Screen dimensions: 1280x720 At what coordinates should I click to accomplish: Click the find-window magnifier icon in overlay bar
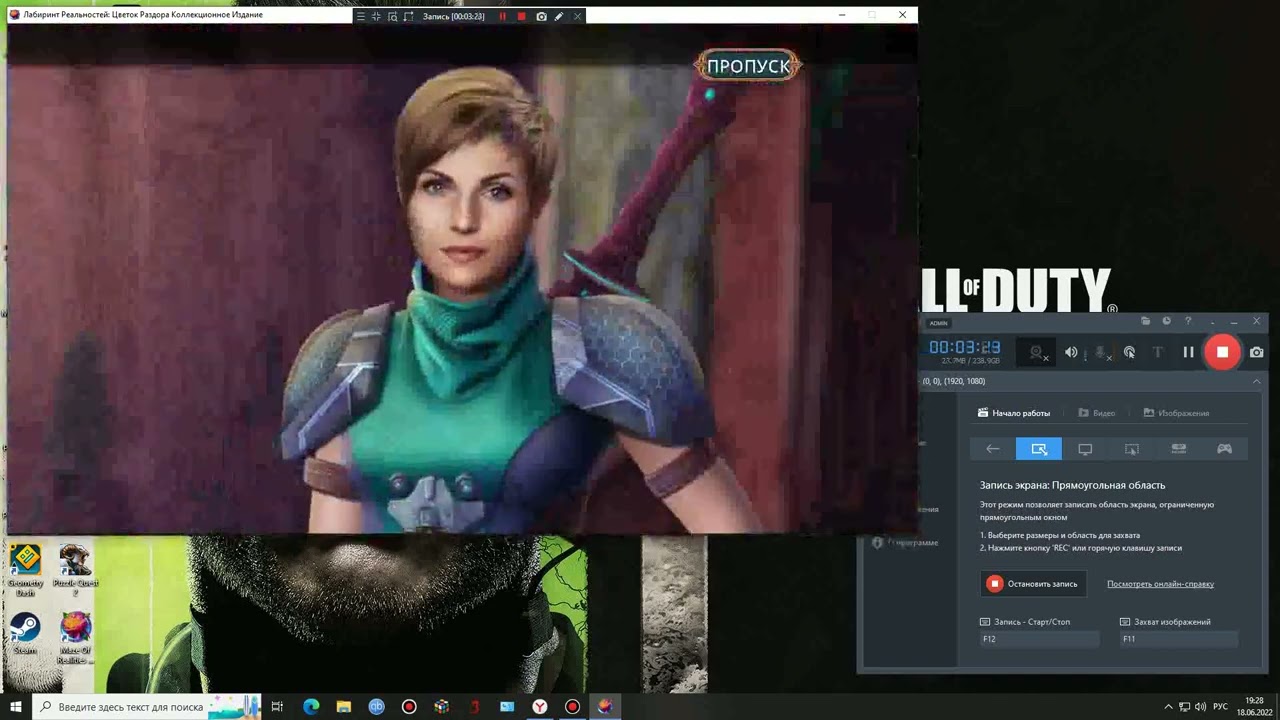392,16
